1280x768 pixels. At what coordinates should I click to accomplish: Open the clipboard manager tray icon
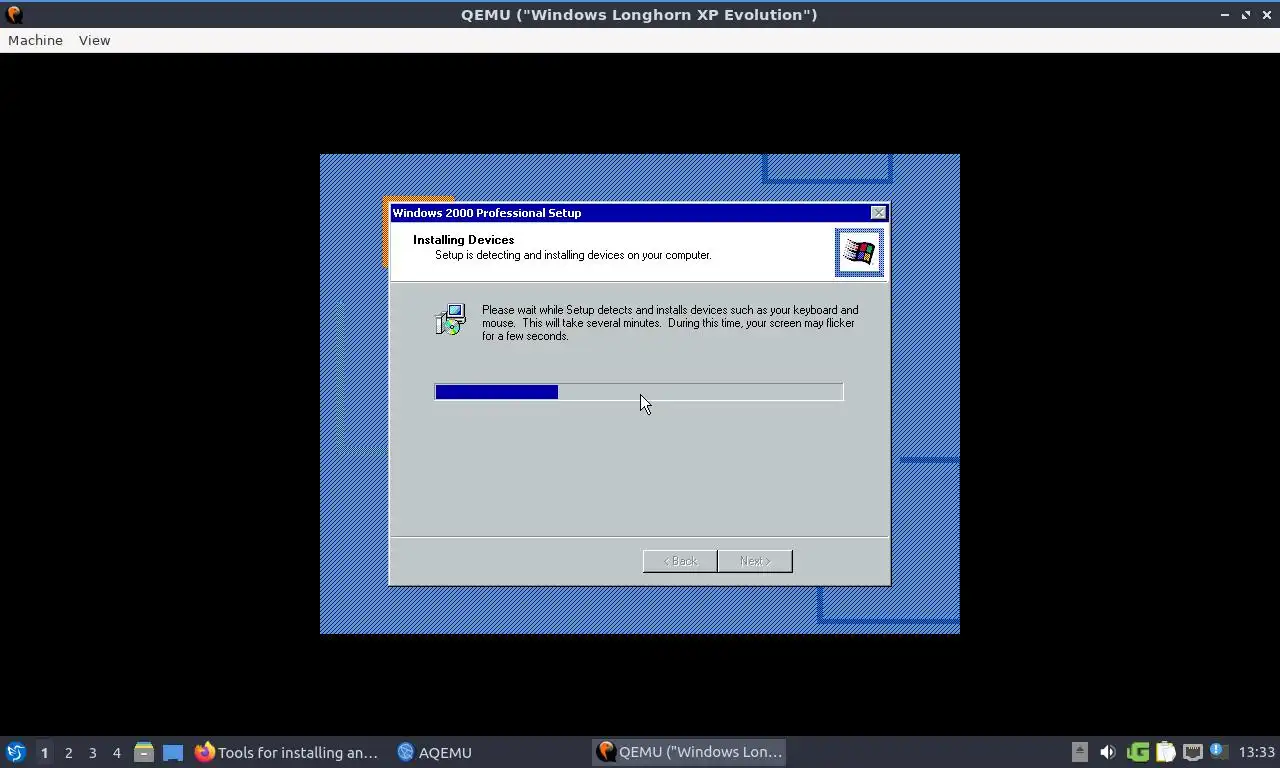coord(1165,752)
